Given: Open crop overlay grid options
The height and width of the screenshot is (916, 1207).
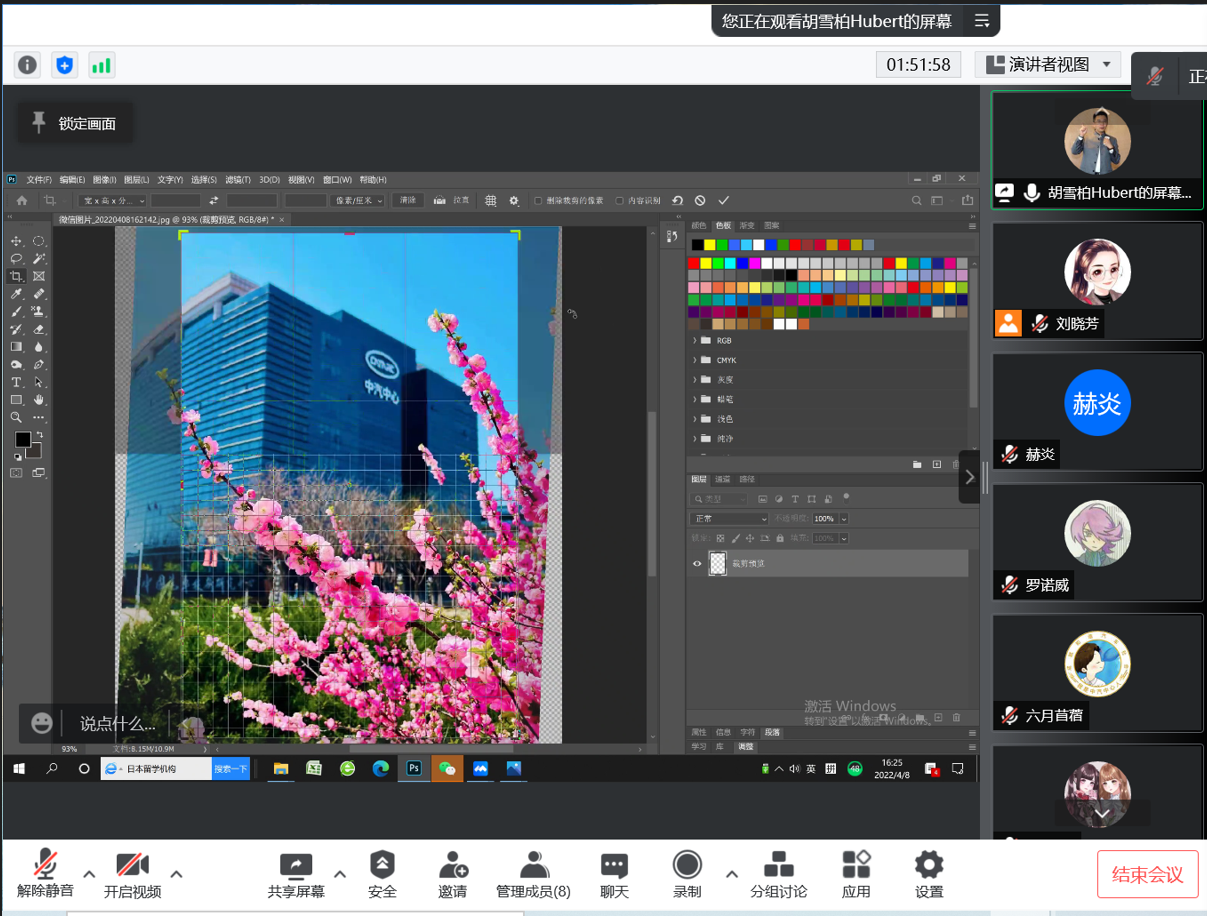Looking at the screenshot, I should (x=491, y=201).
